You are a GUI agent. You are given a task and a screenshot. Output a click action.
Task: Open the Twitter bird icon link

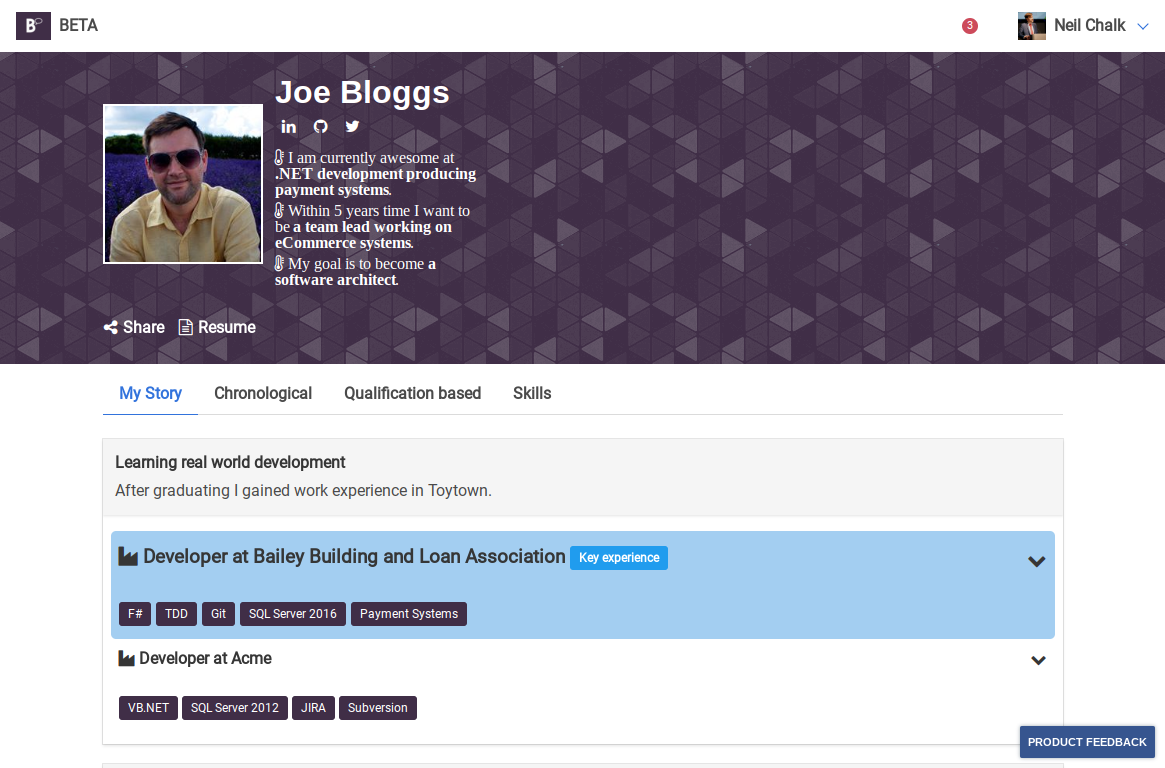pos(352,126)
